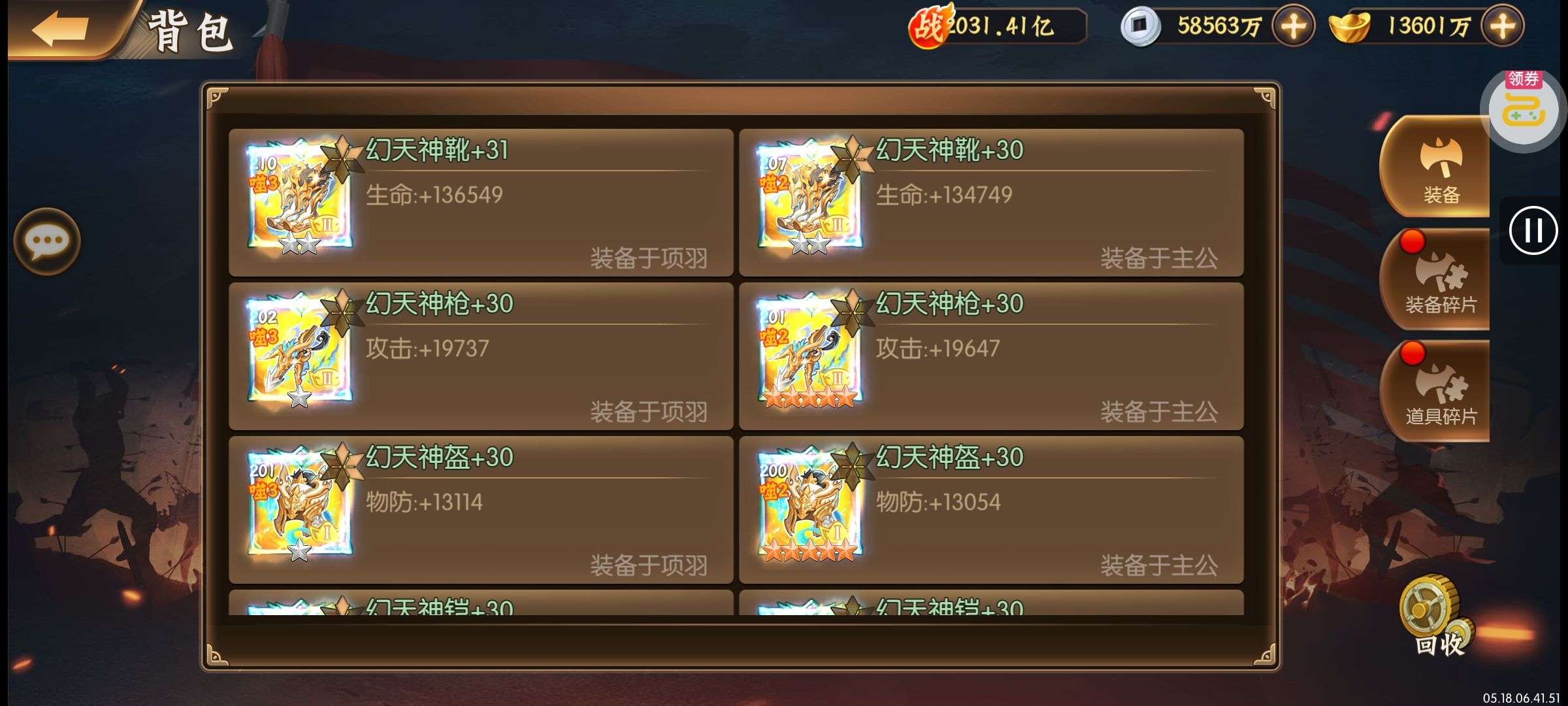The image size is (1568, 706).
Task: Click the gold ingot currency icon
Action: (x=1350, y=26)
